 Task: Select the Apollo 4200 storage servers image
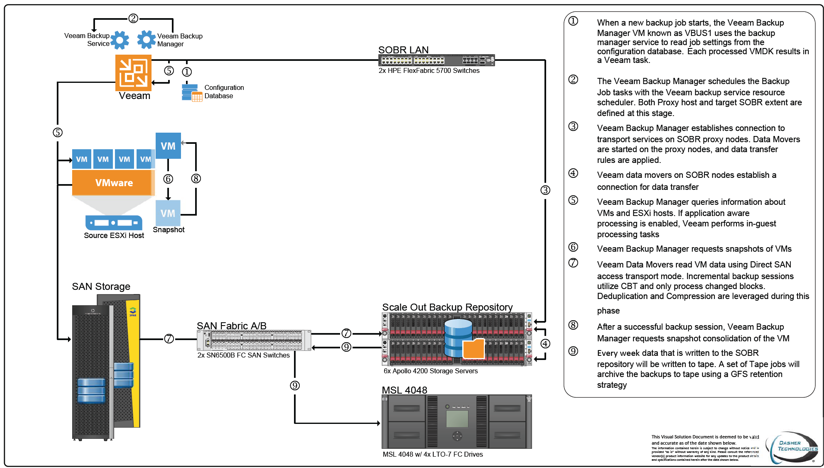tap(457, 339)
